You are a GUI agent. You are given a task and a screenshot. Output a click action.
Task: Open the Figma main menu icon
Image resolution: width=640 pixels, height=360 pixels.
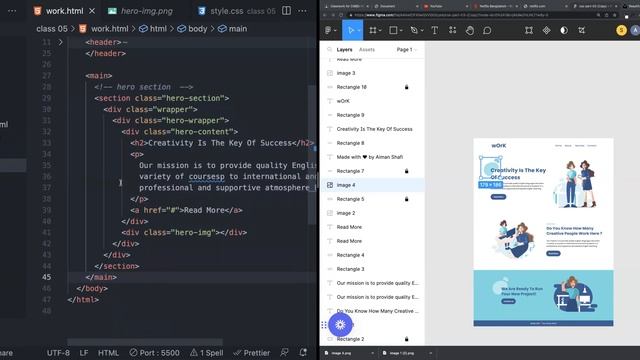pos(329,30)
